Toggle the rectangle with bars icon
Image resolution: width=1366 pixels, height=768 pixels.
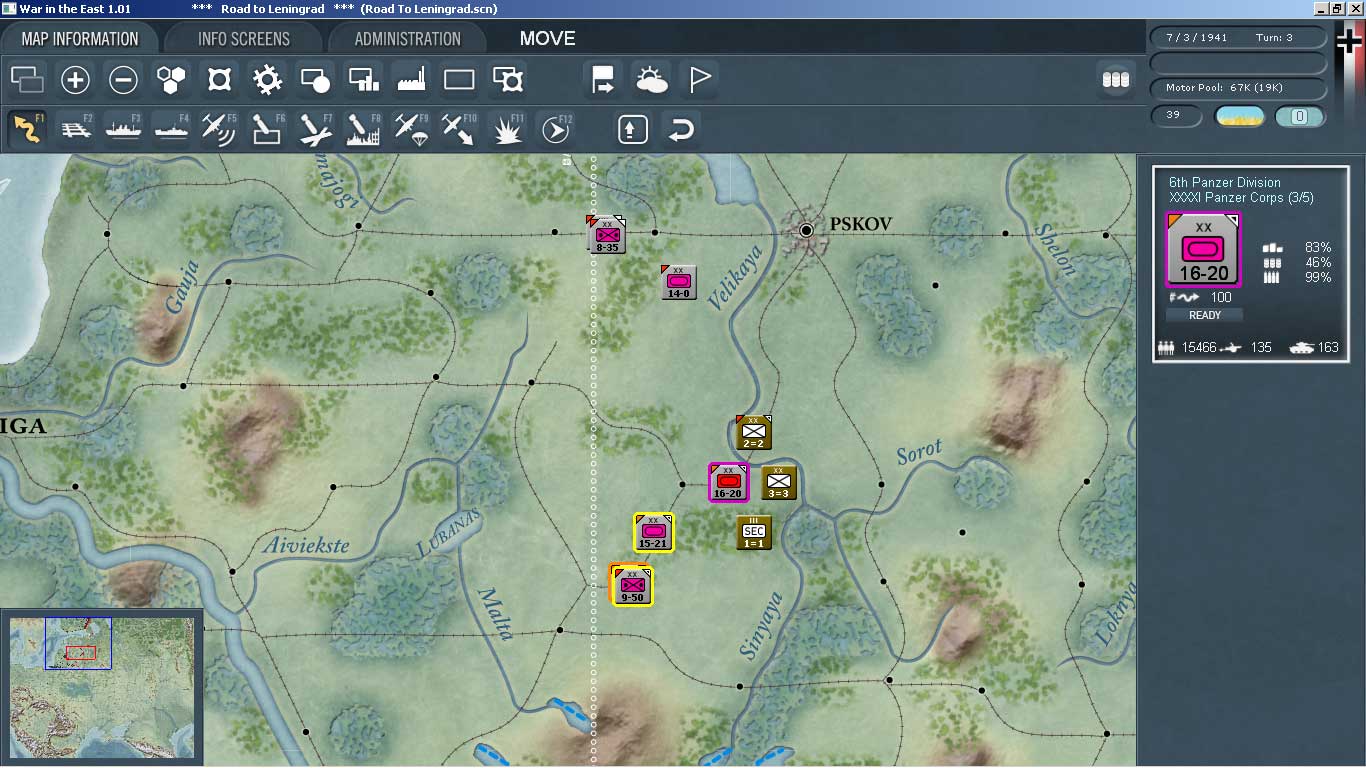pyautogui.click(x=363, y=79)
